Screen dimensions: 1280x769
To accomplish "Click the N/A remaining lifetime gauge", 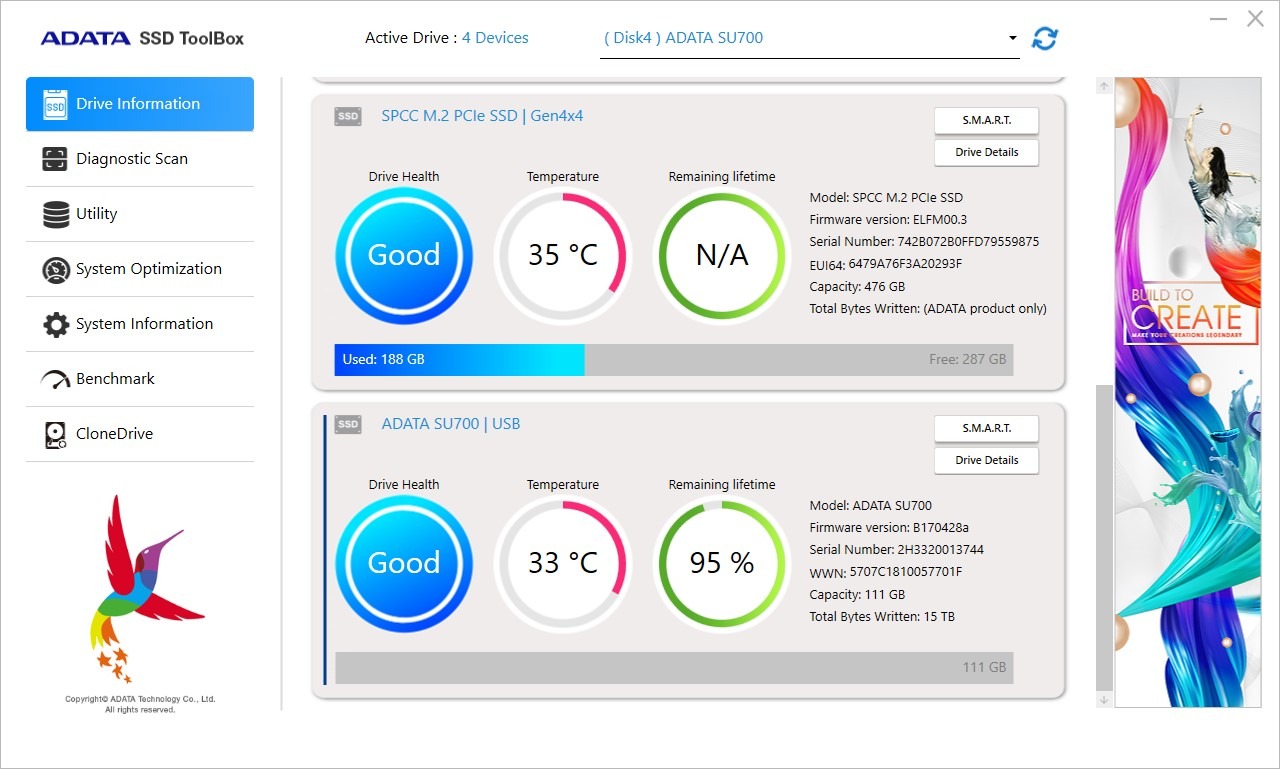I will [x=722, y=256].
